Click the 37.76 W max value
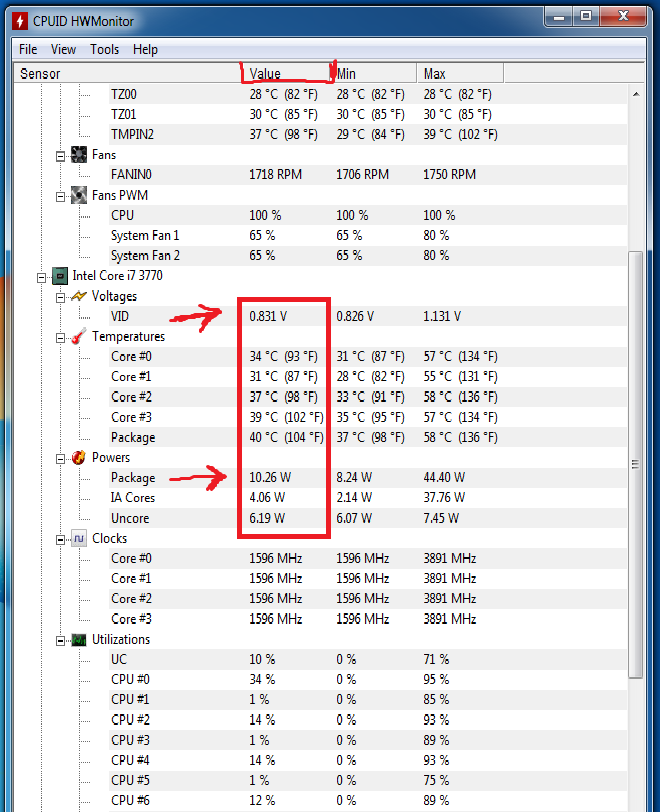 (x=444, y=498)
